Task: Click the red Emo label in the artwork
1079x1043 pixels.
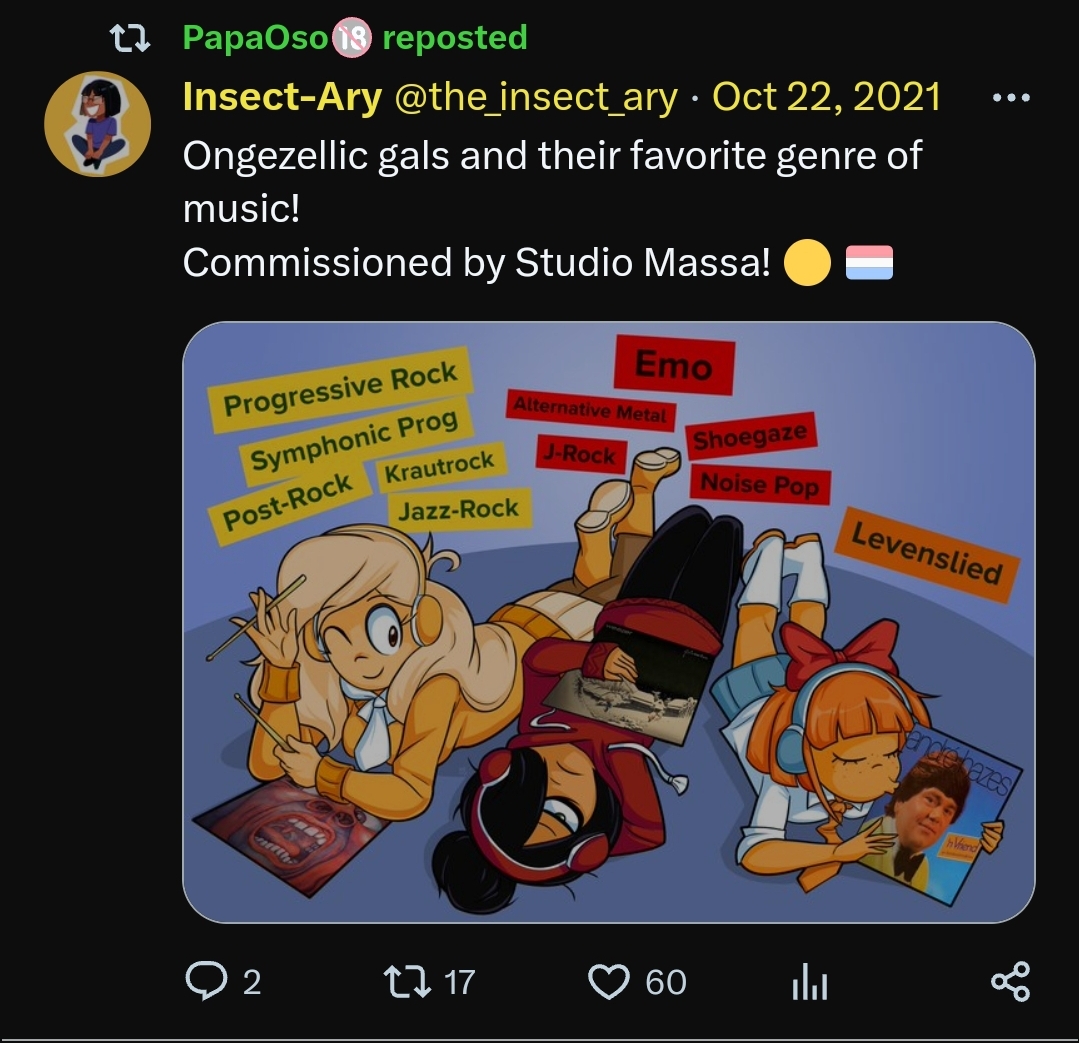Action: click(673, 366)
